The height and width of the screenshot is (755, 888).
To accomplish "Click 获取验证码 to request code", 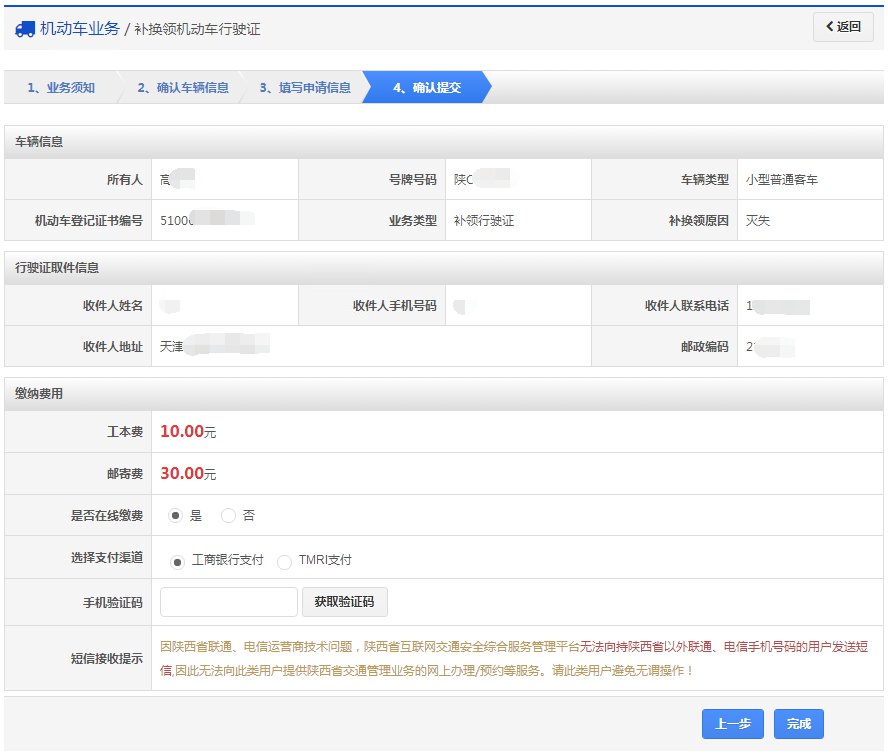I will click(x=344, y=602).
